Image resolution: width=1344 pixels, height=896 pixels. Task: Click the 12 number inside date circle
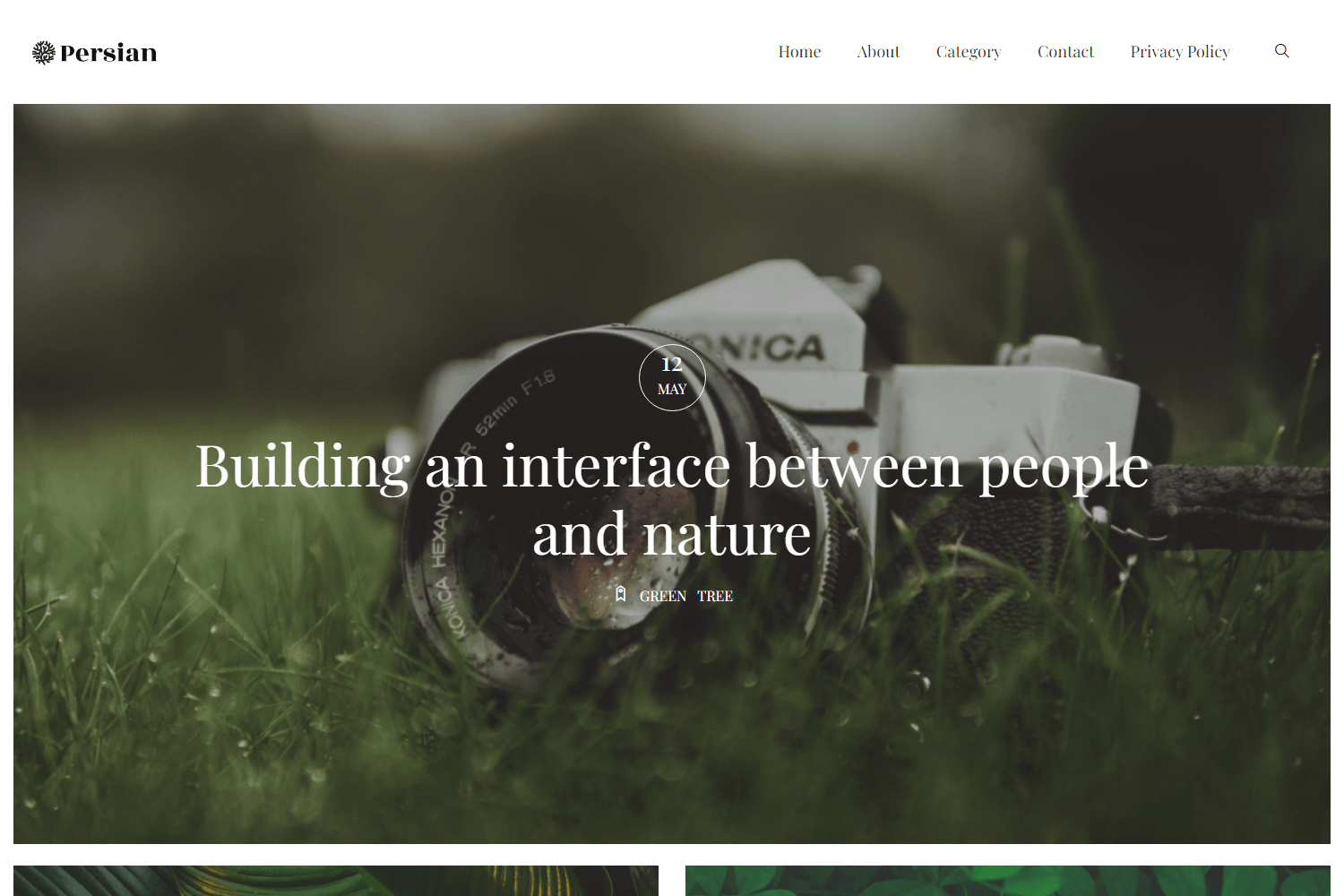[x=672, y=365]
